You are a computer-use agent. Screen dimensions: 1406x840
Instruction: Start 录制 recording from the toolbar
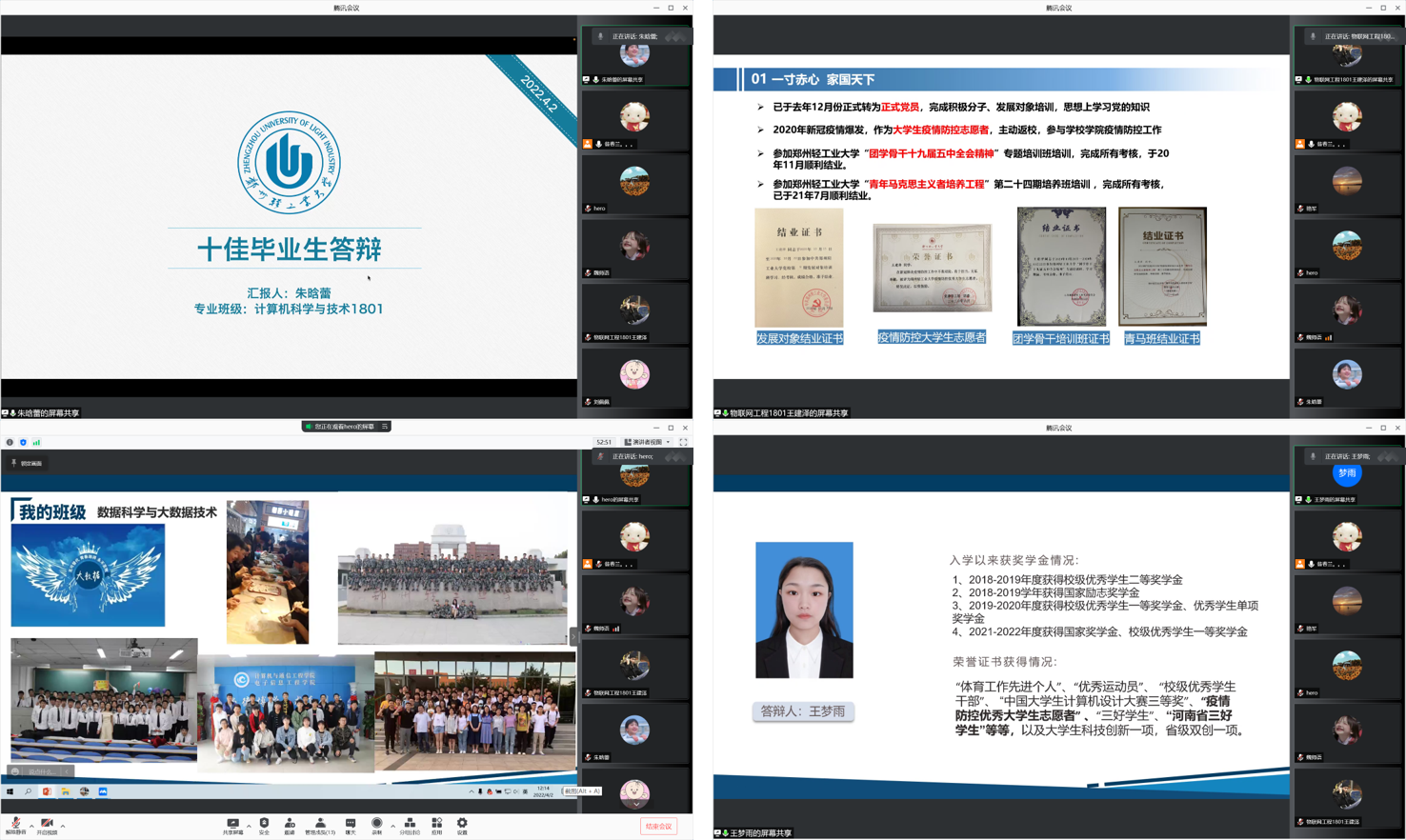click(x=377, y=825)
